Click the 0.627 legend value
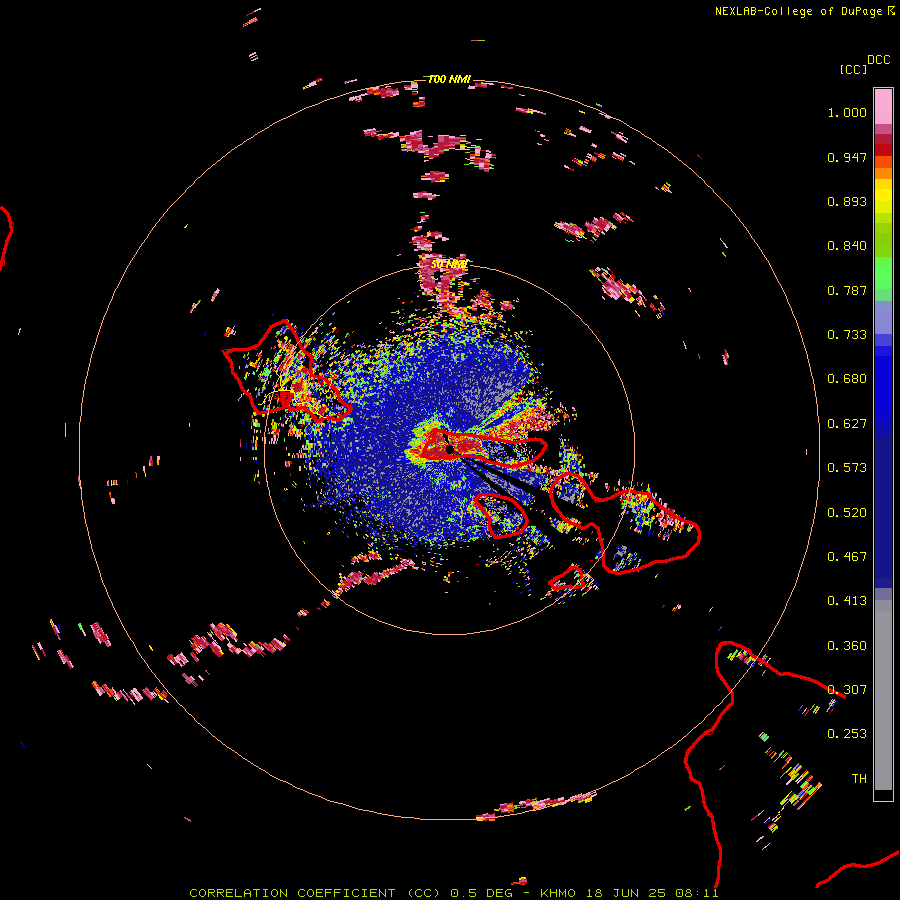The image size is (900, 900). pyautogui.click(x=847, y=424)
